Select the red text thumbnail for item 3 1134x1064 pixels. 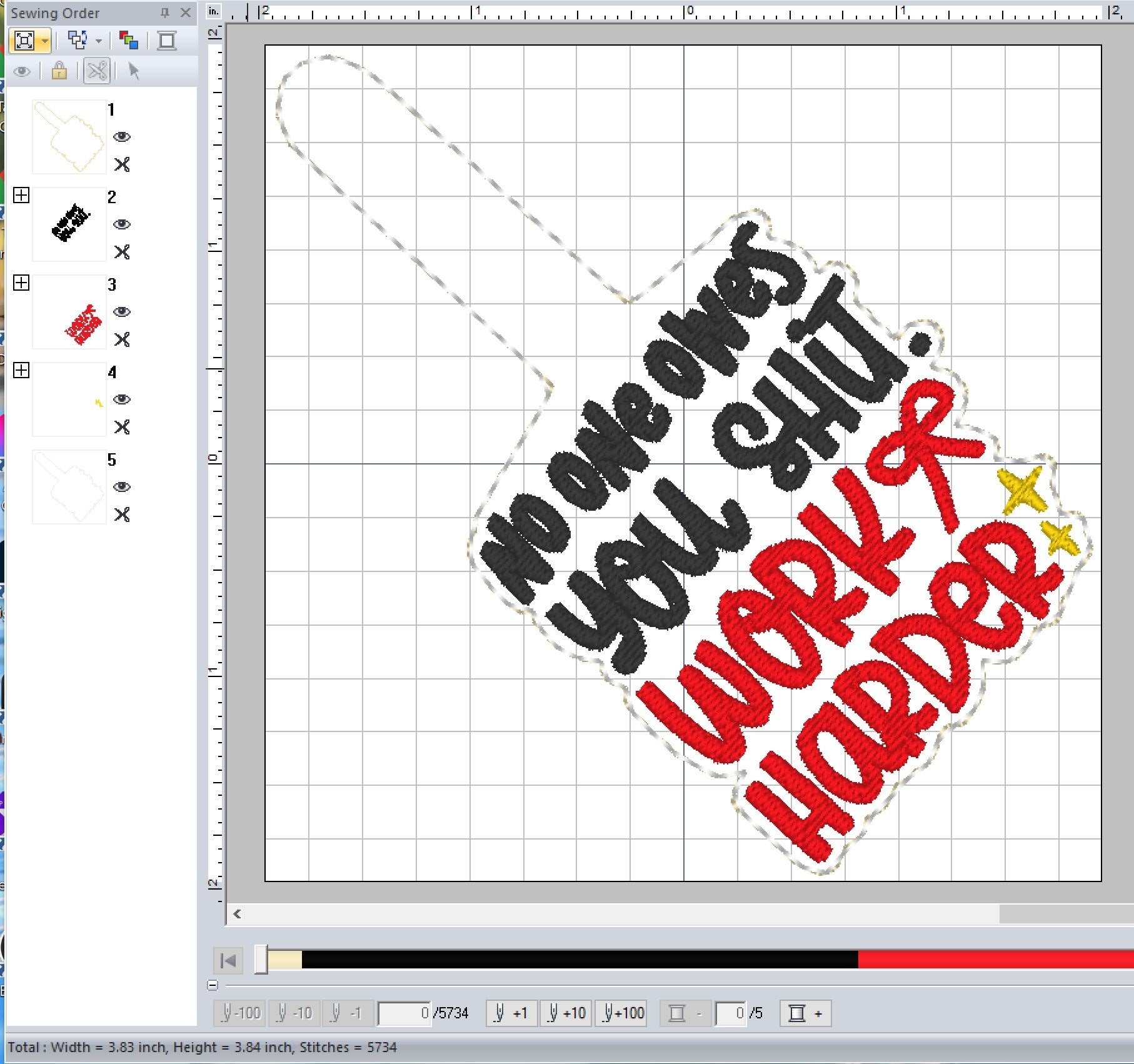click(69, 312)
